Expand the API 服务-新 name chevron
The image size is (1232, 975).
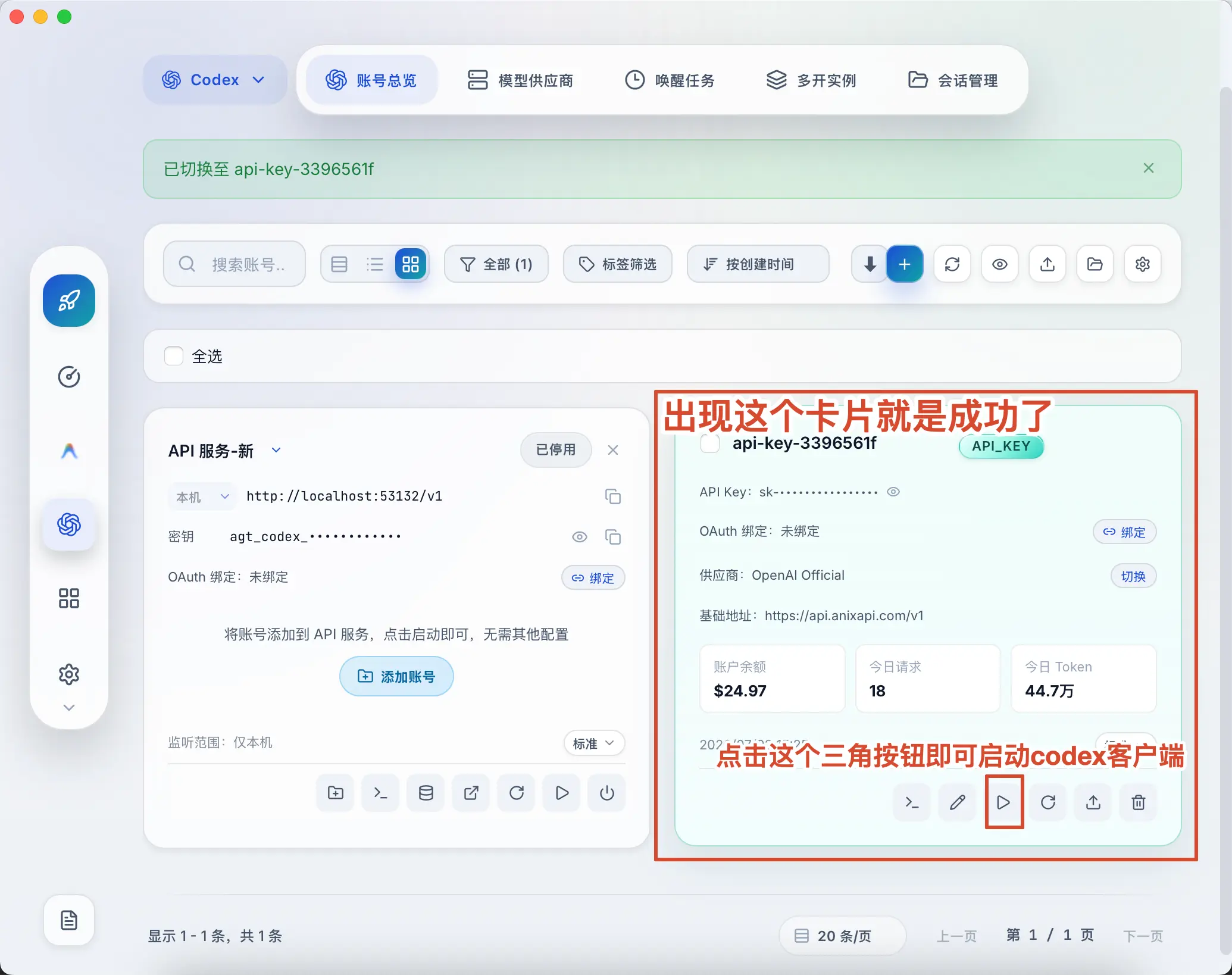pyautogui.click(x=276, y=450)
